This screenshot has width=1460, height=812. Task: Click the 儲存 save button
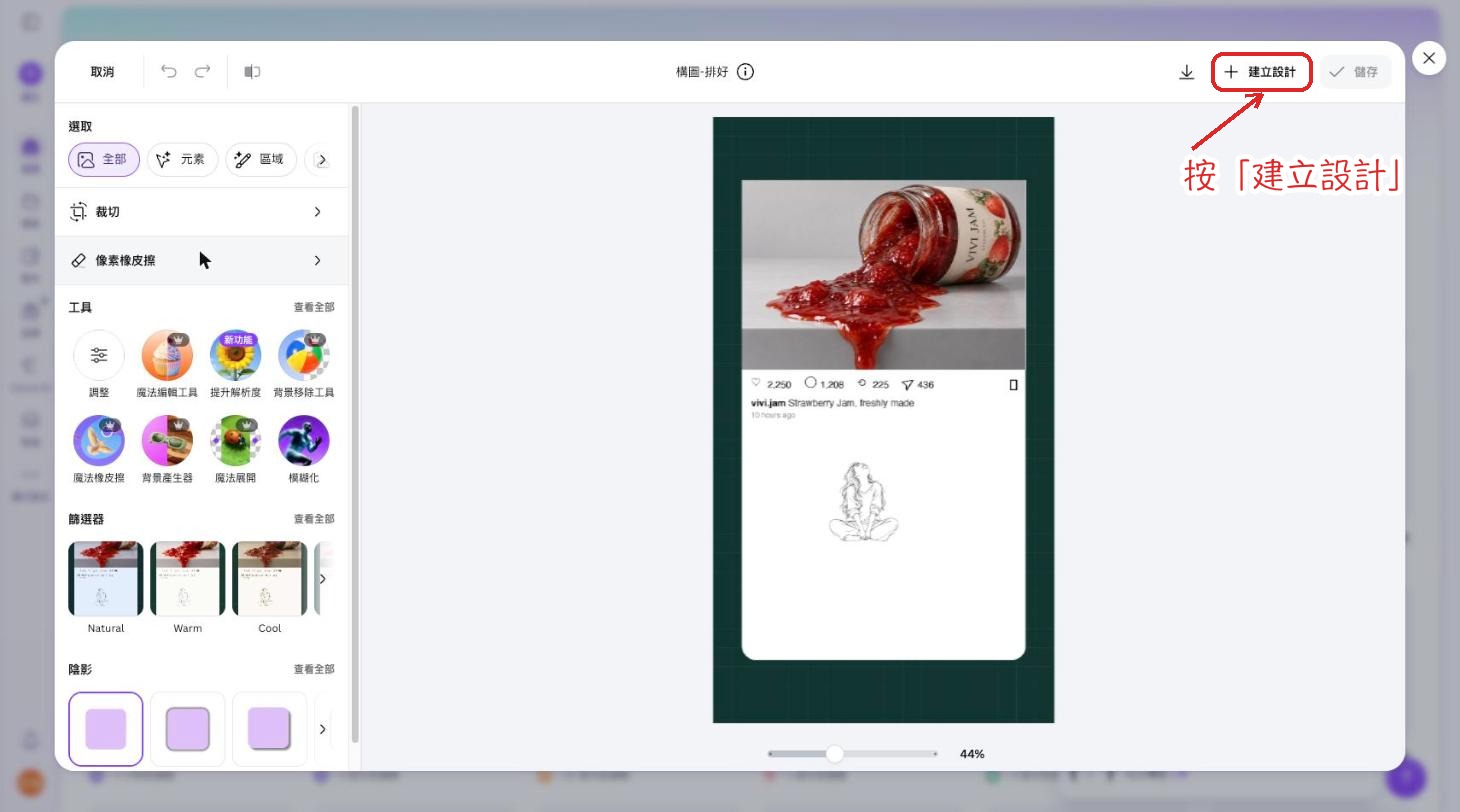click(1355, 72)
